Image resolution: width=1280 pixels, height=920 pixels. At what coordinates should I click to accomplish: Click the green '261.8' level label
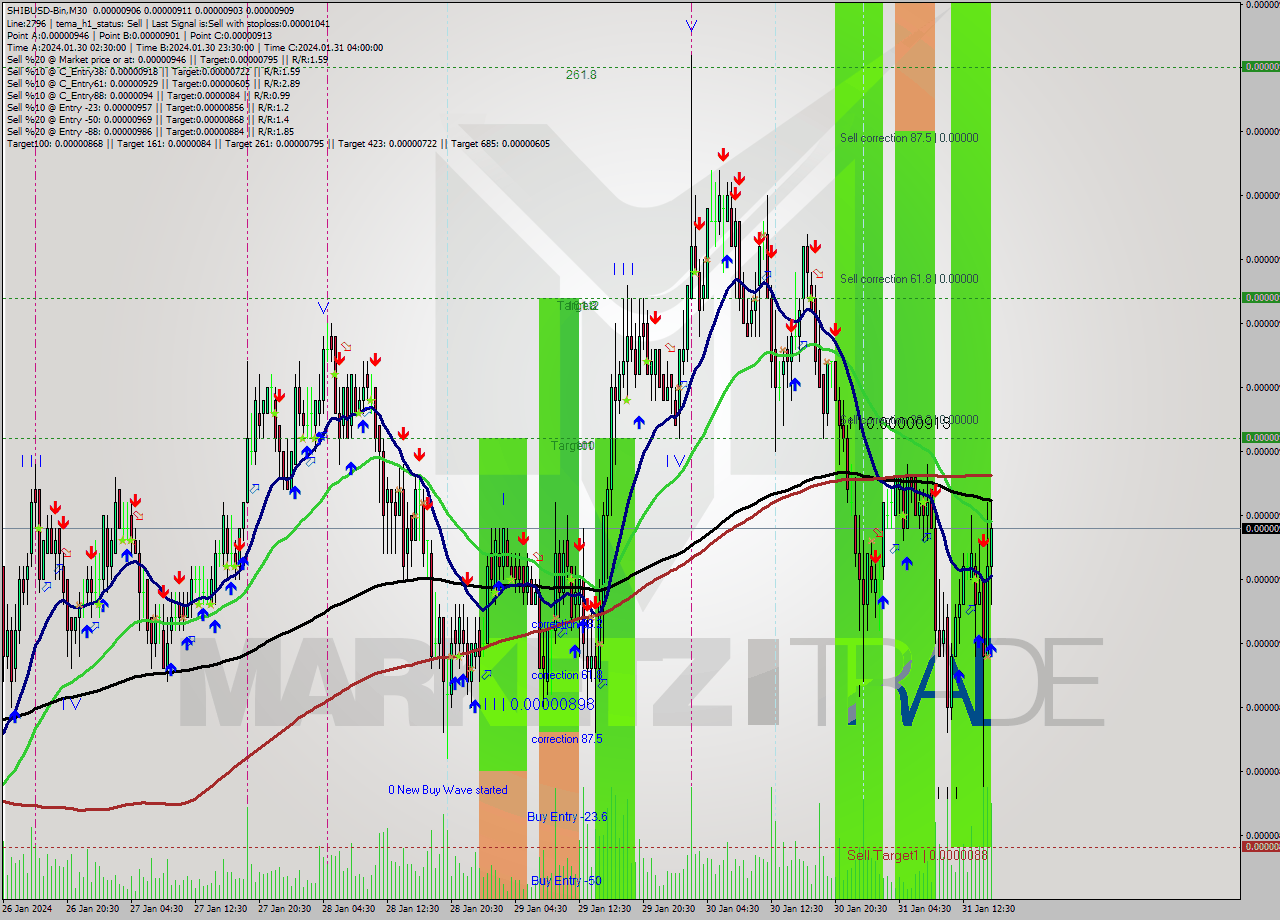[581, 74]
